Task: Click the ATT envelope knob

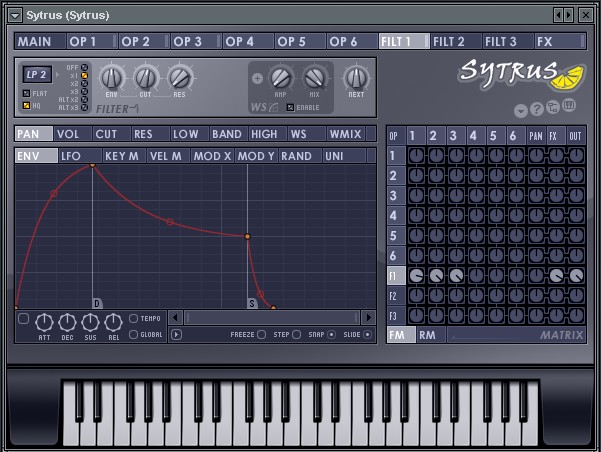Action: click(44, 322)
